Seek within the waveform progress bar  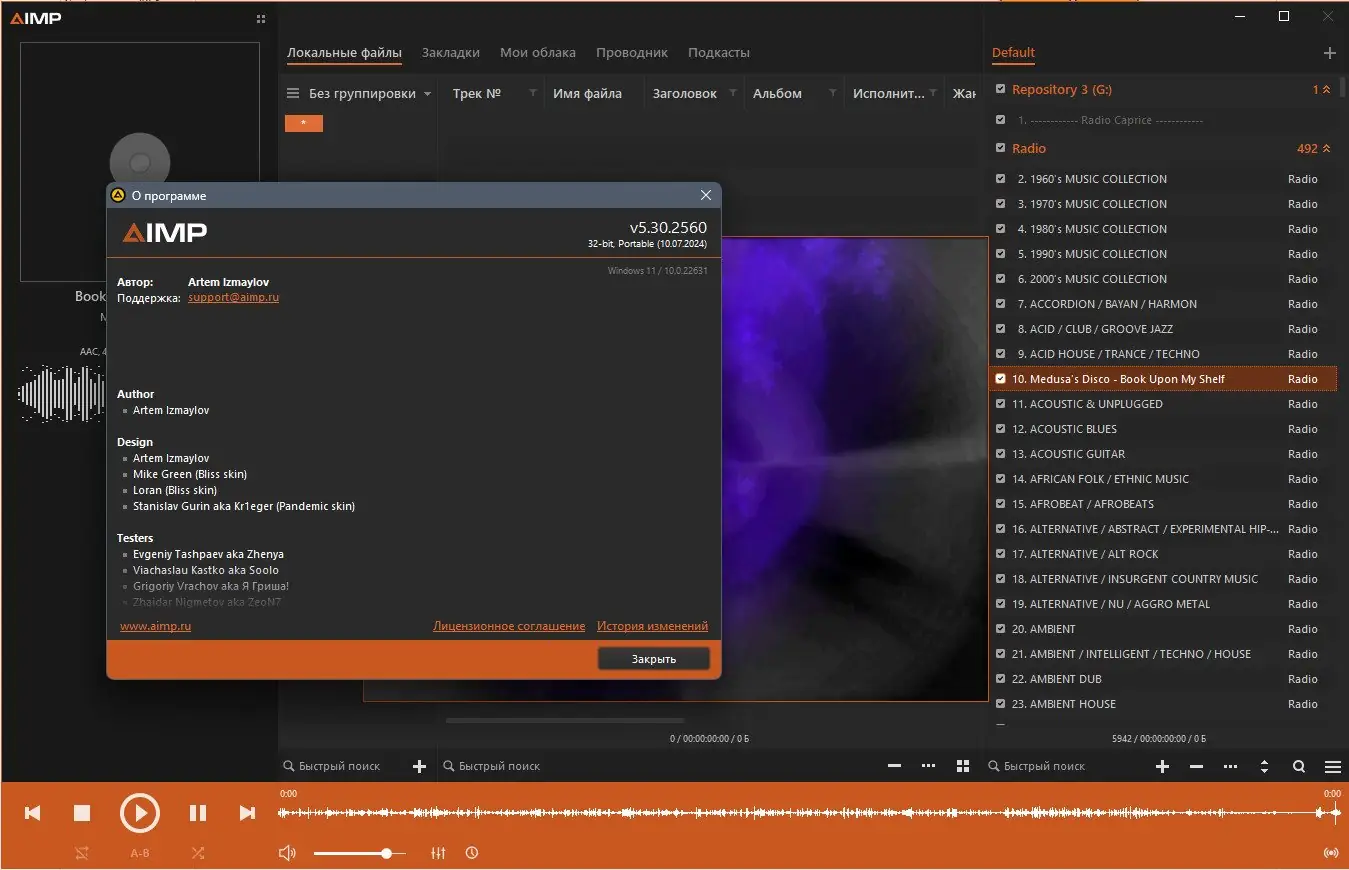(809, 813)
